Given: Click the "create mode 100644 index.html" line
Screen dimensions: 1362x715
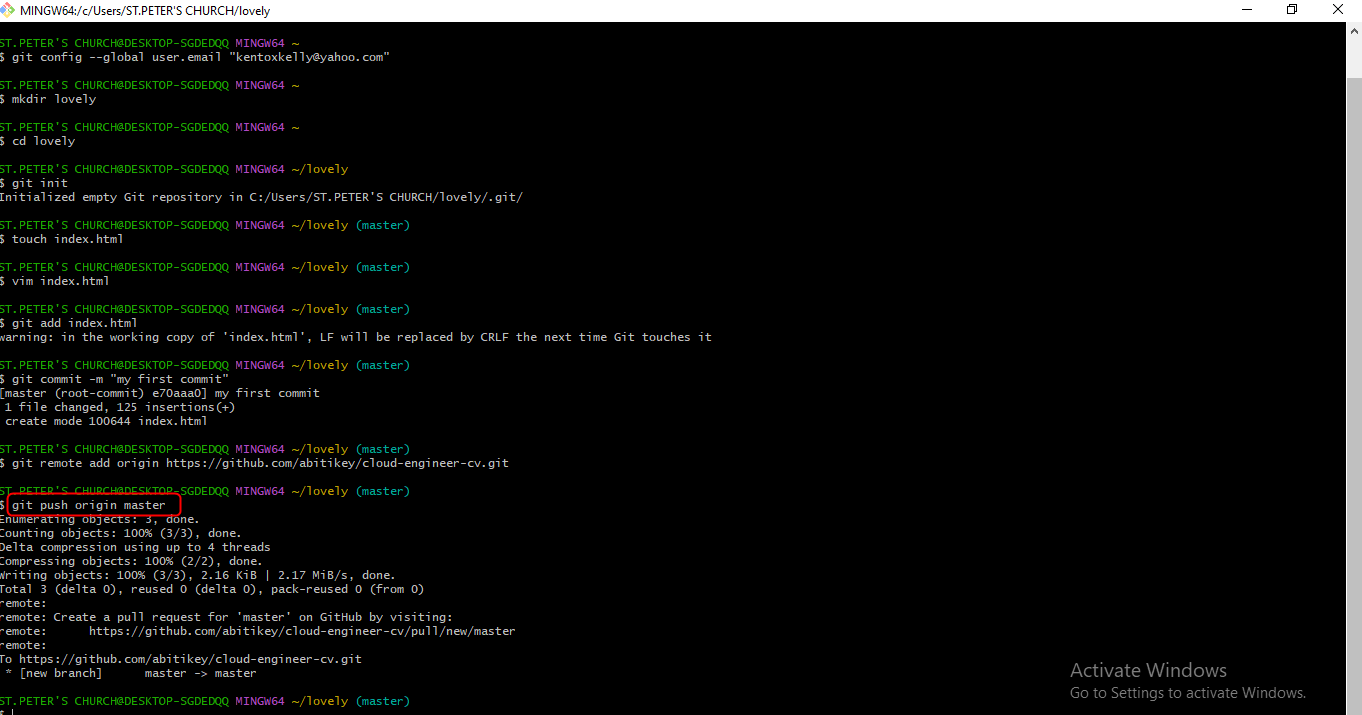Looking at the screenshot, I should (x=106, y=421).
